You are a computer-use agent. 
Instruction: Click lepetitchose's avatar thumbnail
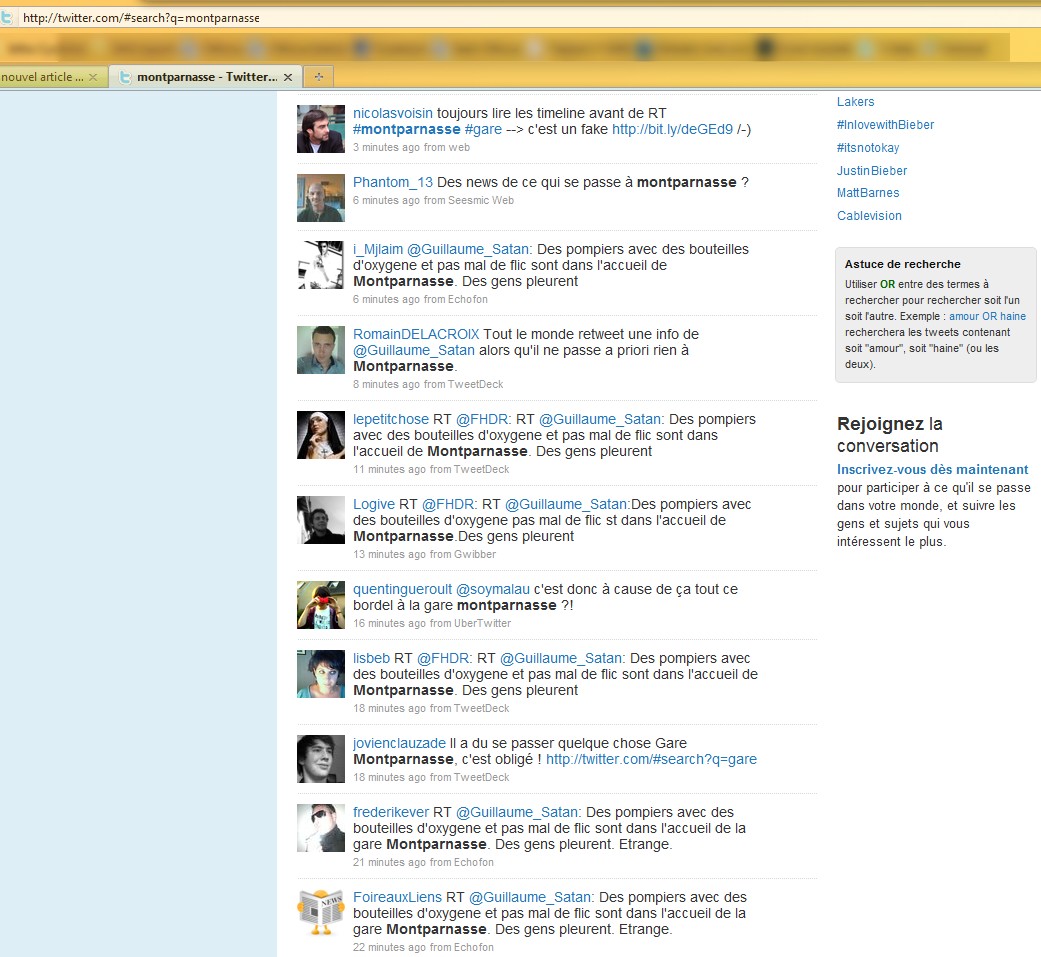321,435
